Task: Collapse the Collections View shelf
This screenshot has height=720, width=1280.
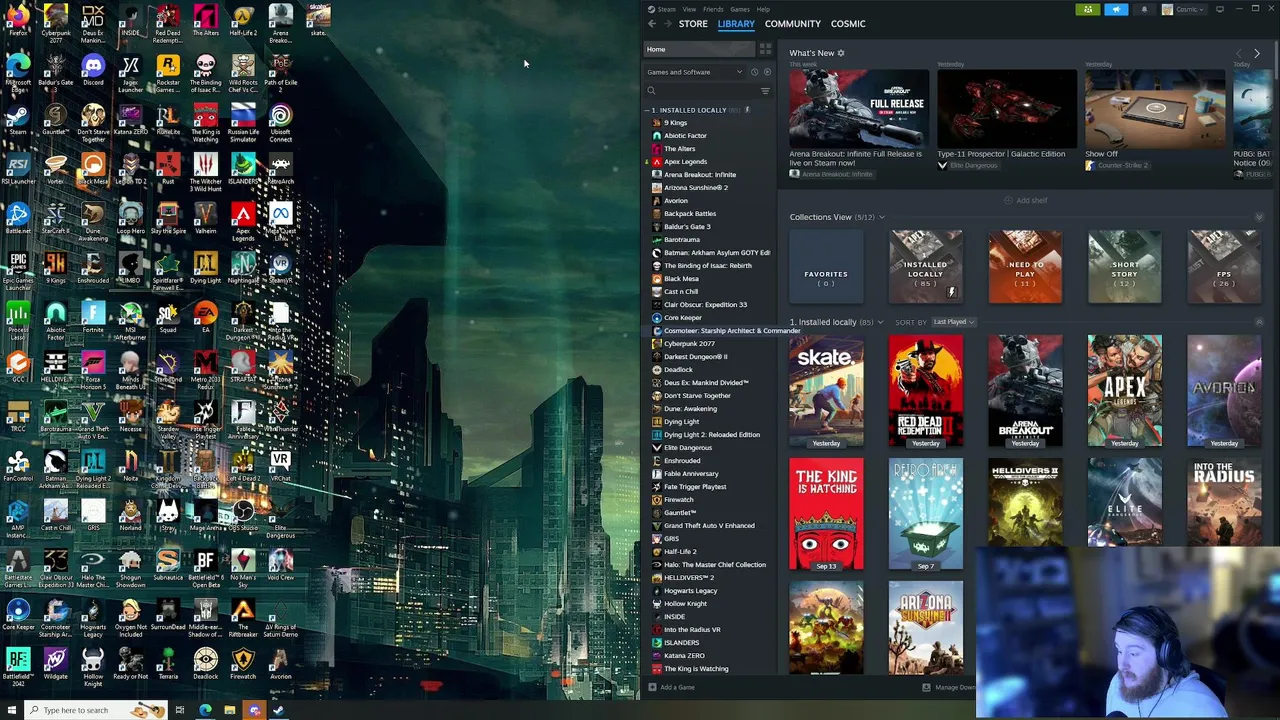Action: tap(1259, 217)
